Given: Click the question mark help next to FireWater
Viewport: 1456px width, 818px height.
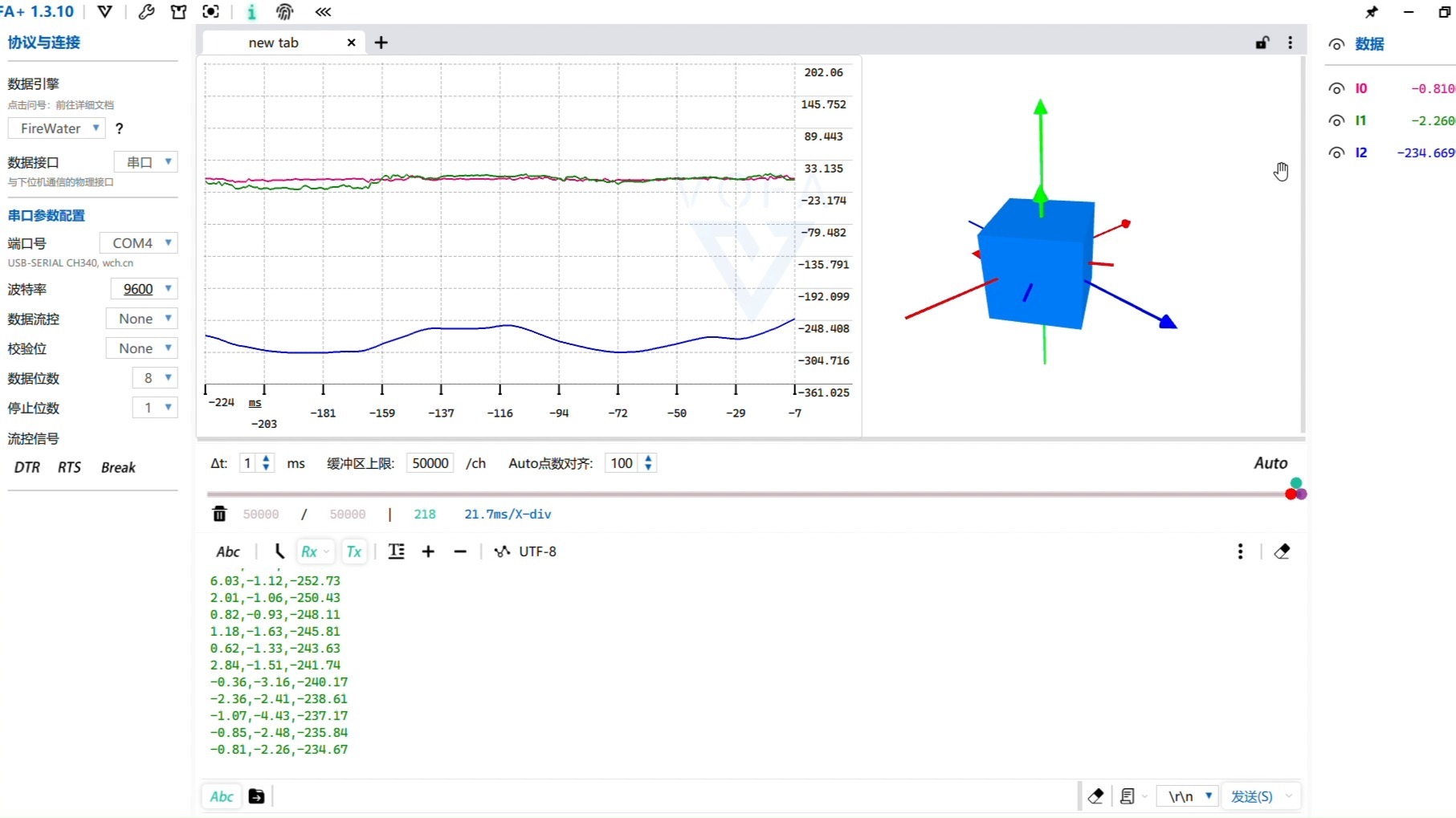Looking at the screenshot, I should (x=120, y=128).
